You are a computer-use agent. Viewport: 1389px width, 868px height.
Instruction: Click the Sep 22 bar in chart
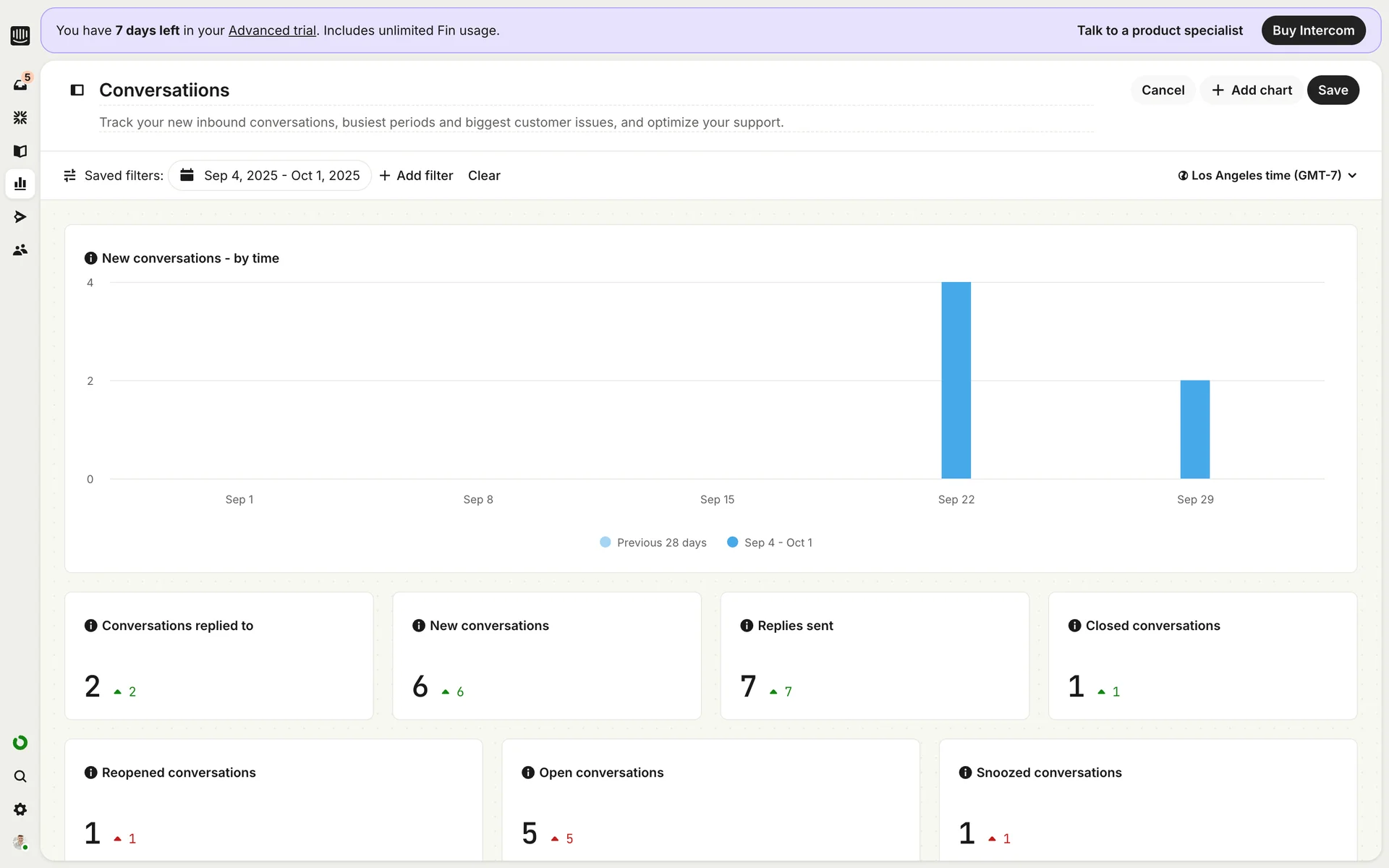(956, 380)
